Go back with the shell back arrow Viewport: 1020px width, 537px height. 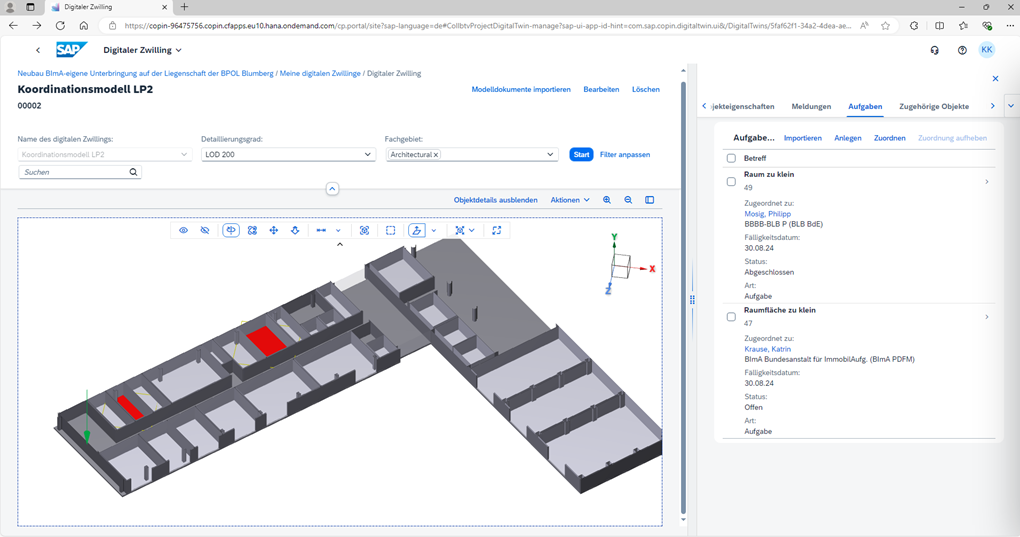[38, 50]
